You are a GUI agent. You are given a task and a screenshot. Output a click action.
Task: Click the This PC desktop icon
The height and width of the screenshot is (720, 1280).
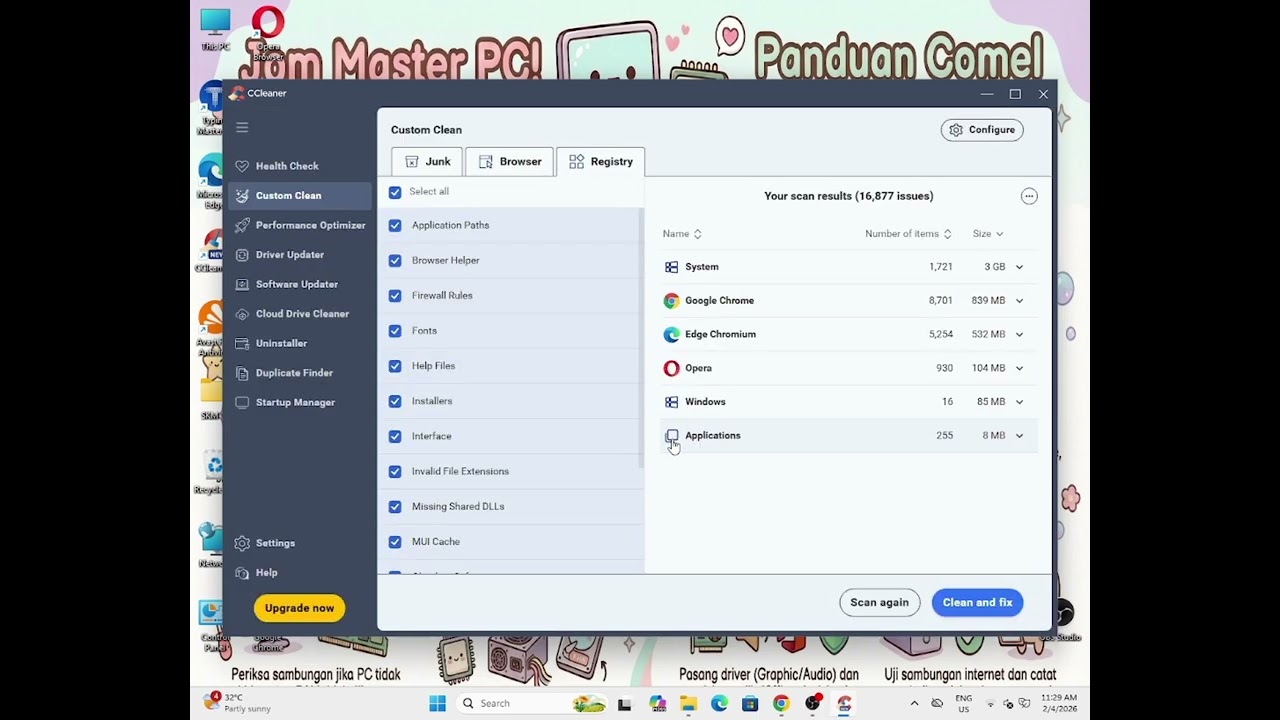[215, 30]
